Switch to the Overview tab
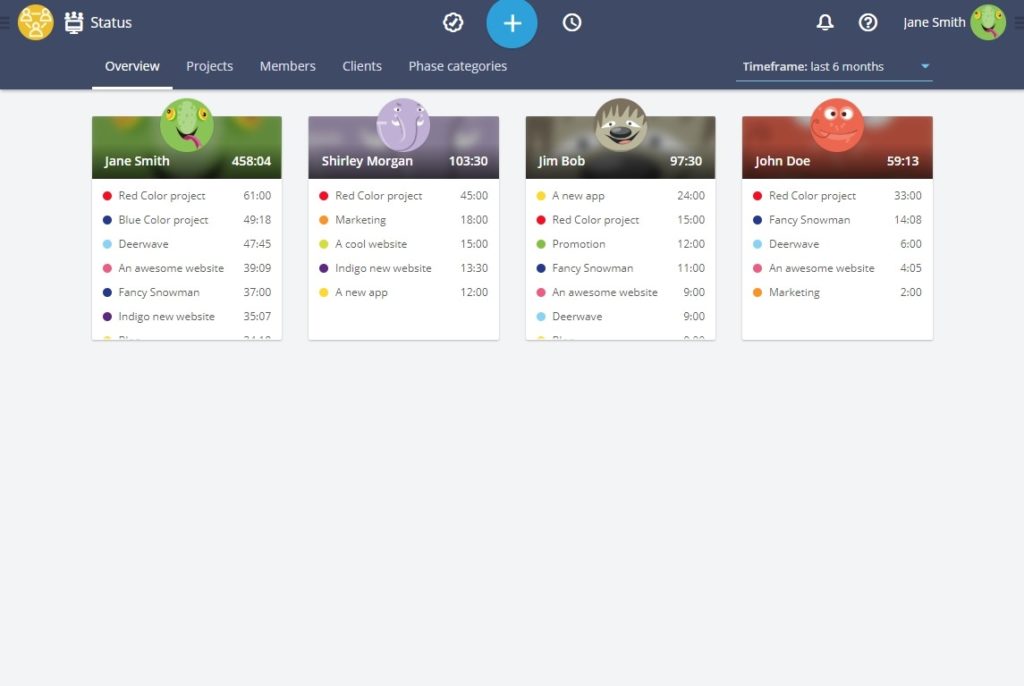1024x686 pixels. tap(132, 66)
